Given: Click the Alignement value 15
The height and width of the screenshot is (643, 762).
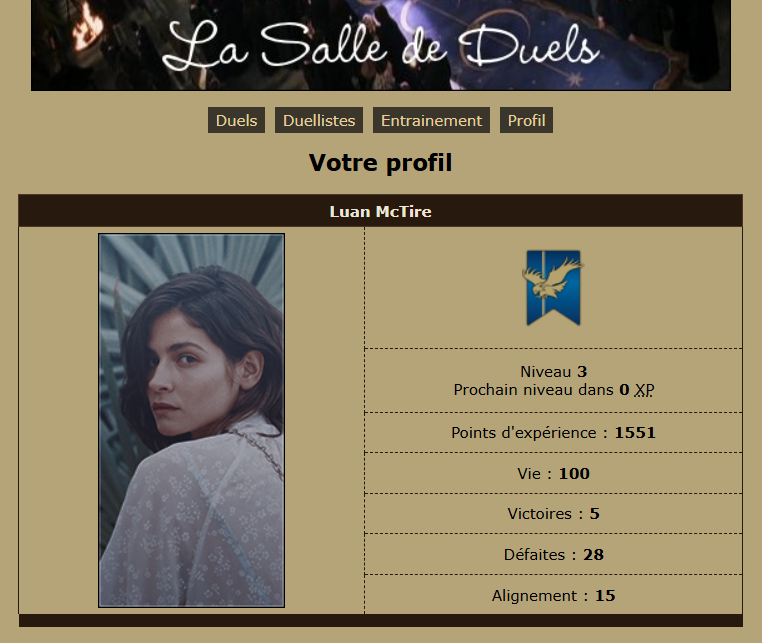Looking at the screenshot, I should coord(605,595).
